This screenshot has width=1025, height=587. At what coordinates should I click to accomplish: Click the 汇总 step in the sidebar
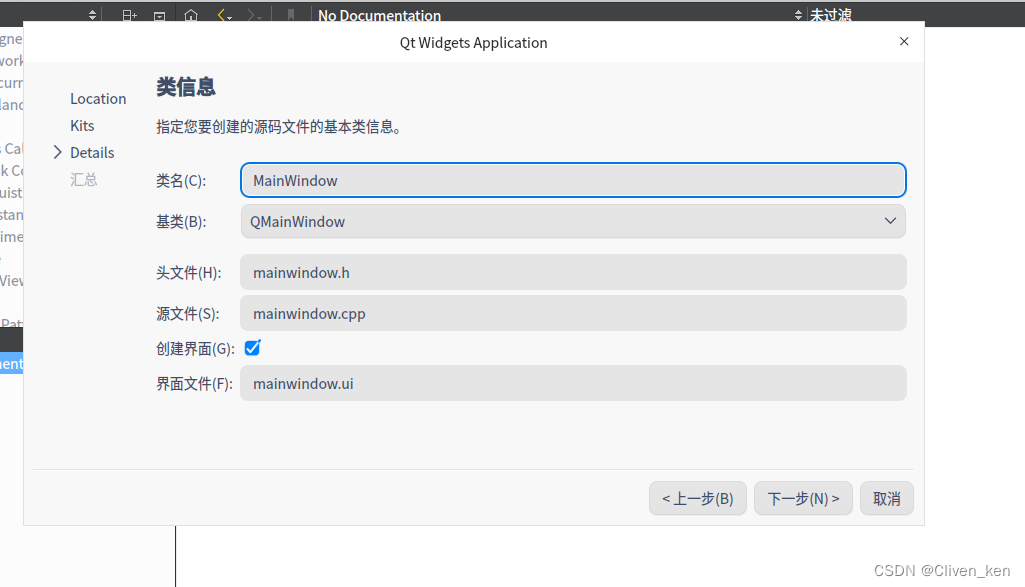pyautogui.click(x=84, y=179)
